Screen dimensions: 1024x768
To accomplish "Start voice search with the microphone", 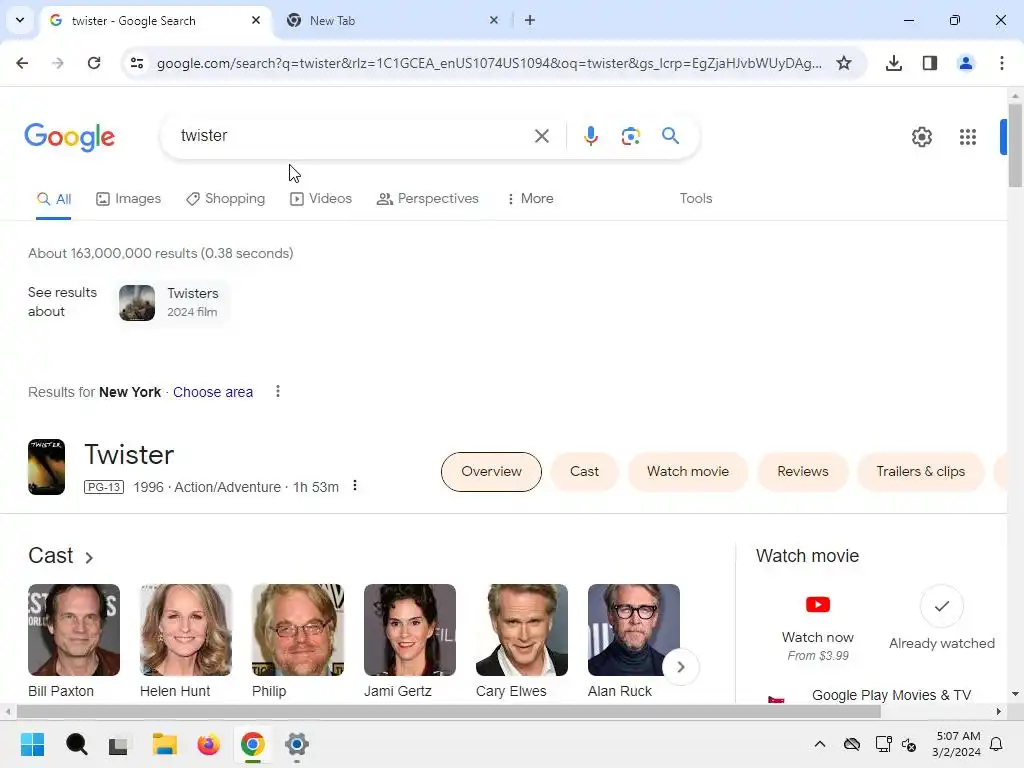I will 591,136.
